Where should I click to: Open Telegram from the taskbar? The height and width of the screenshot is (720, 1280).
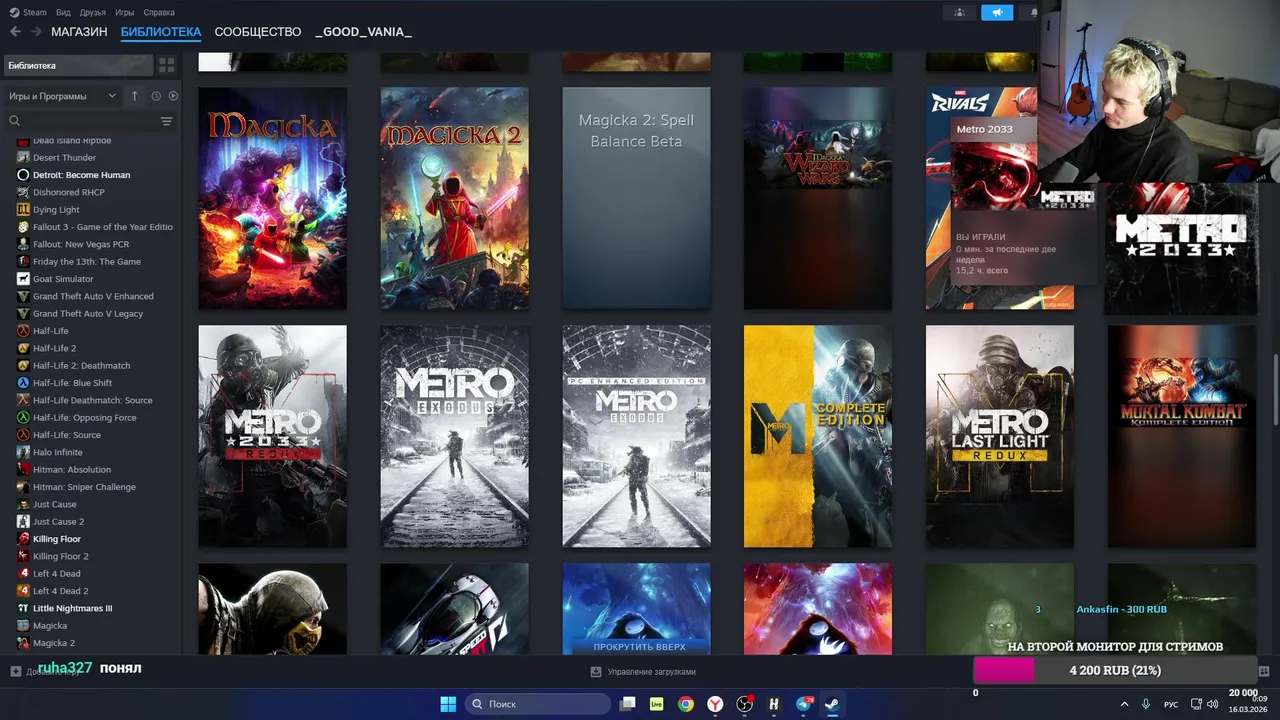click(x=804, y=704)
